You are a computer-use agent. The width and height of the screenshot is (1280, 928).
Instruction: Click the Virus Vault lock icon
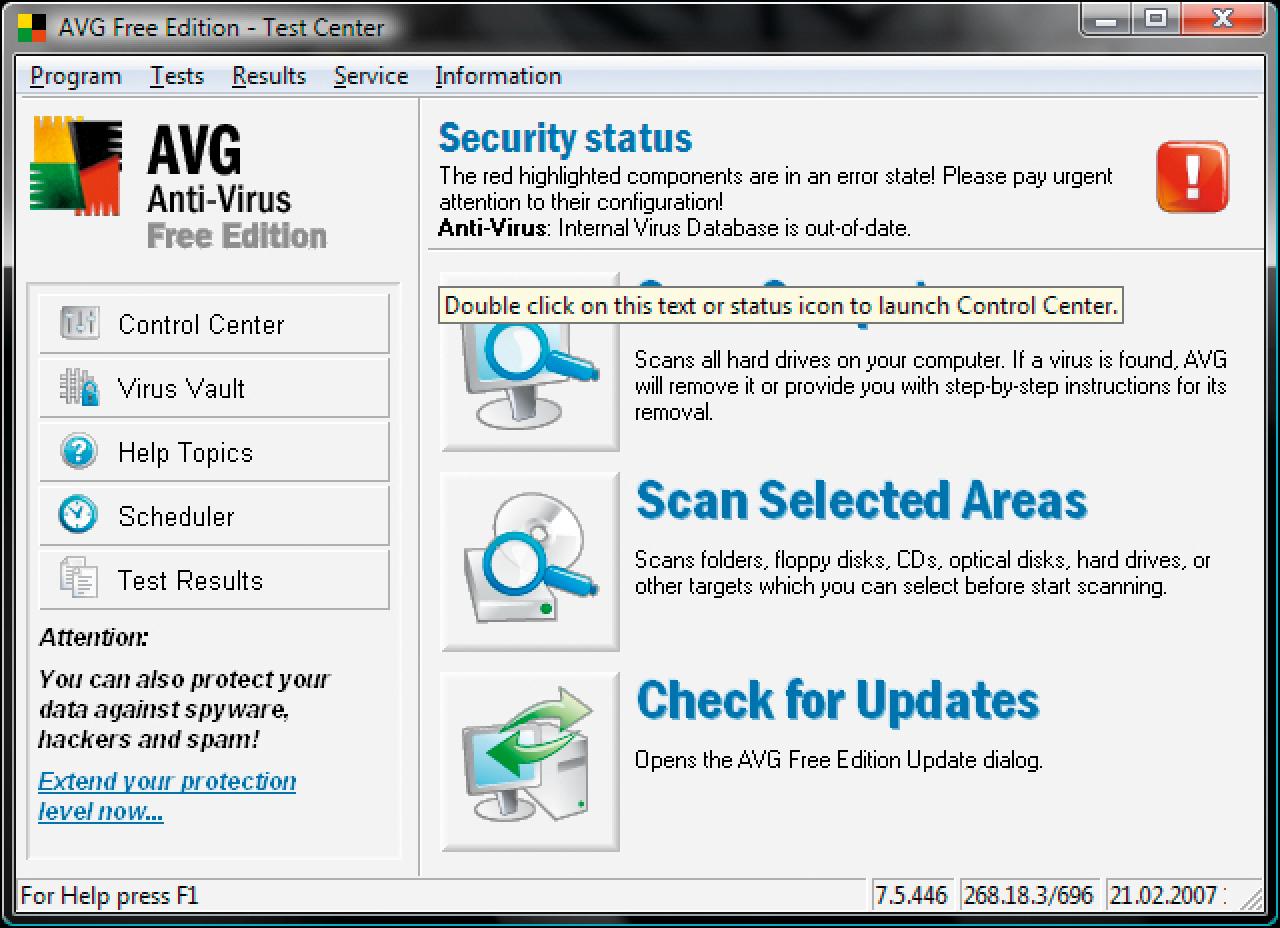[x=79, y=387]
